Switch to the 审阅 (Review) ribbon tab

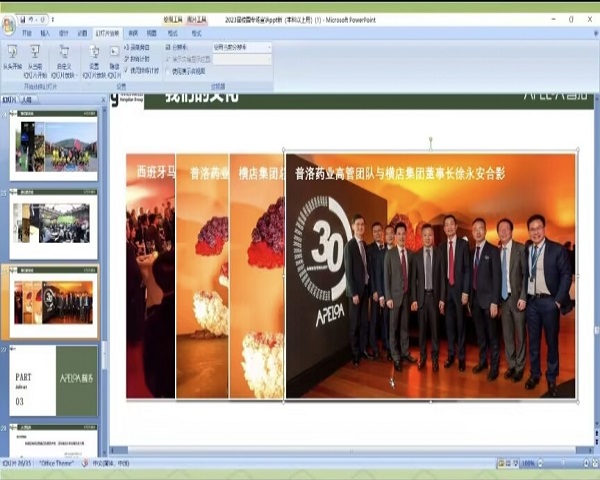(x=133, y=34)
